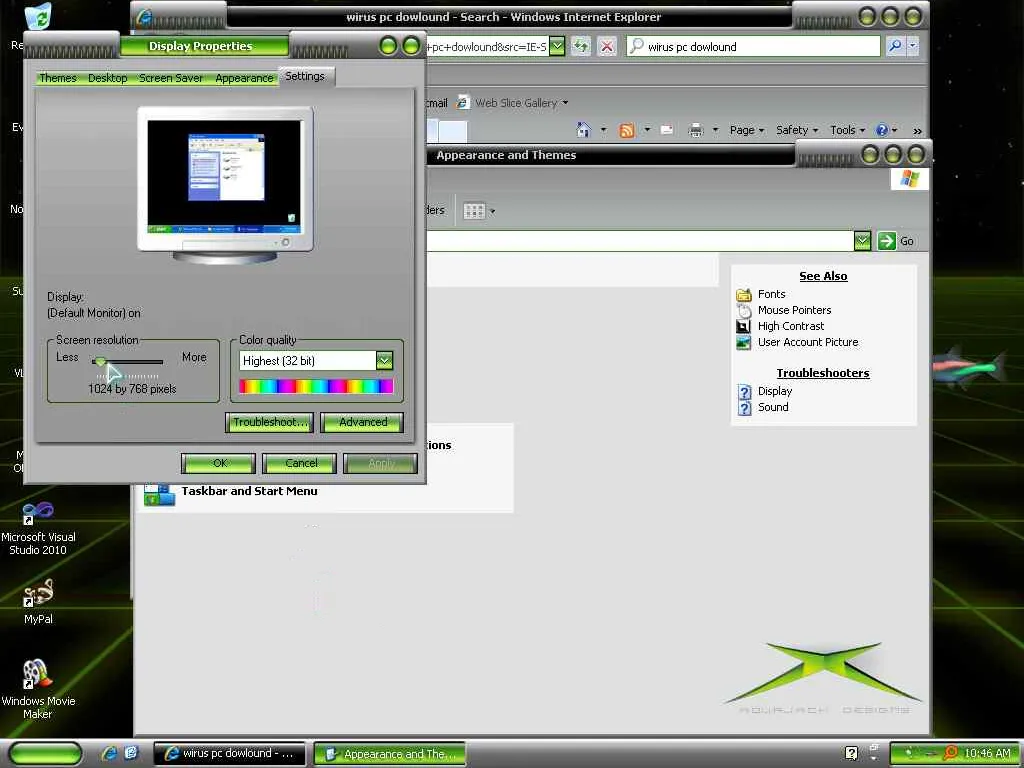Switch to the Desktop tab
Viewport: 1024px width, 768px height.
click(108, 78)
